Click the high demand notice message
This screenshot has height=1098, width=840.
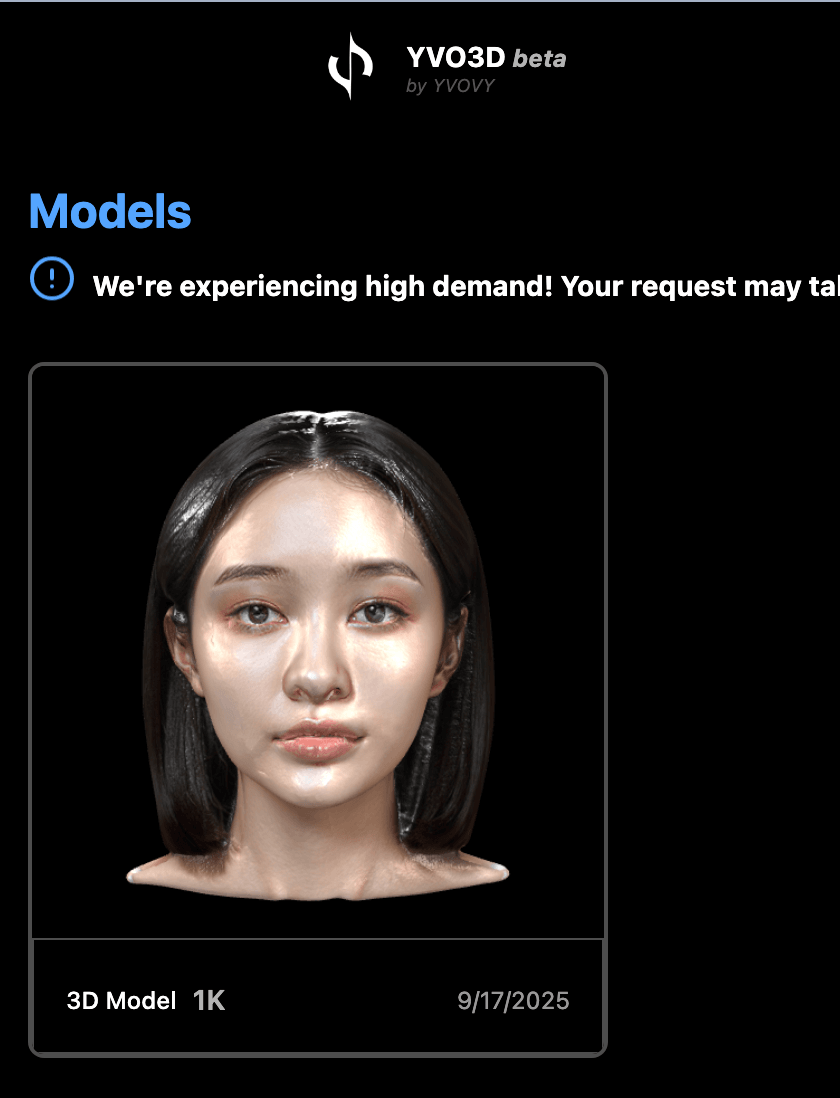[466, 286]
